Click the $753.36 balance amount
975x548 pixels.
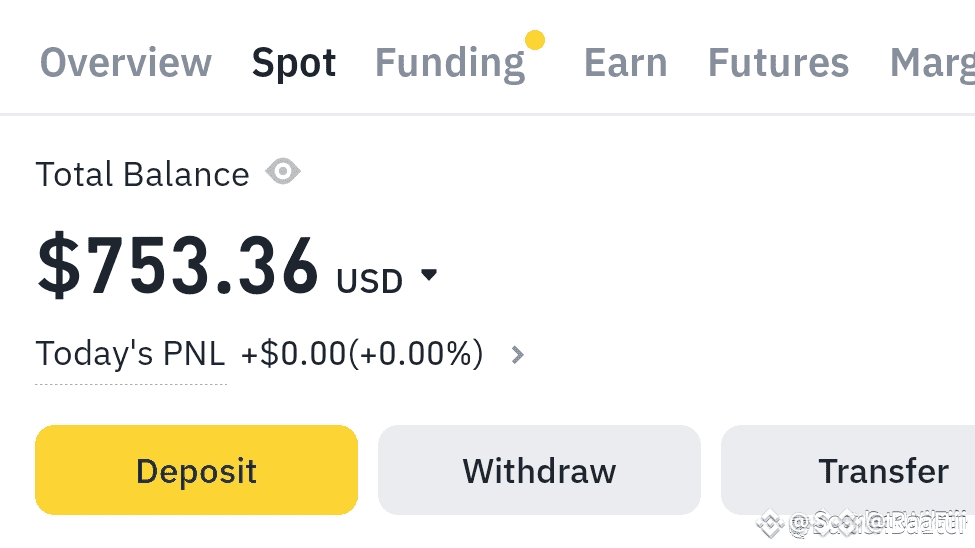click(178, 268)
